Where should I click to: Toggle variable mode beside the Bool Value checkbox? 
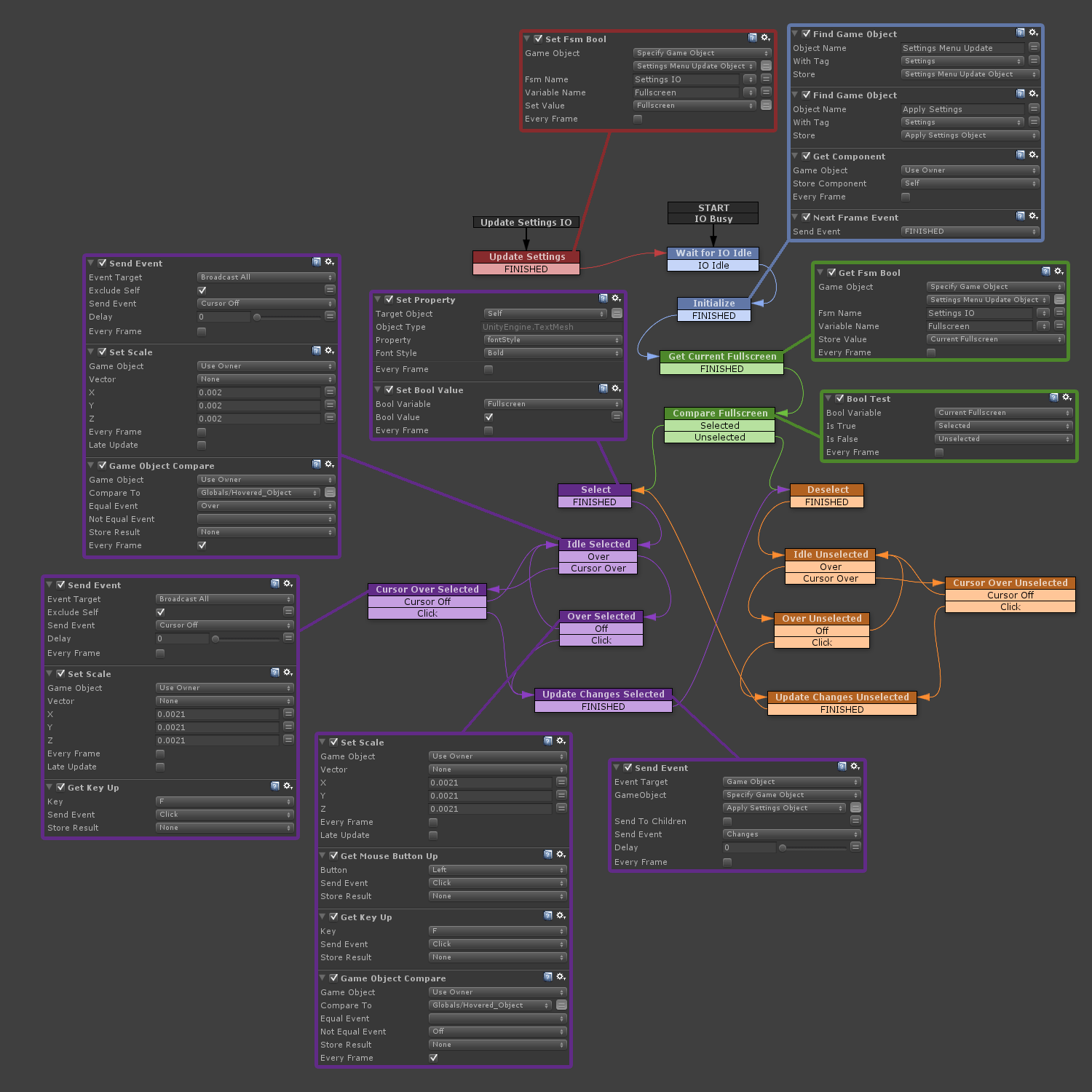pyautogui.click(x=617, y=416)
